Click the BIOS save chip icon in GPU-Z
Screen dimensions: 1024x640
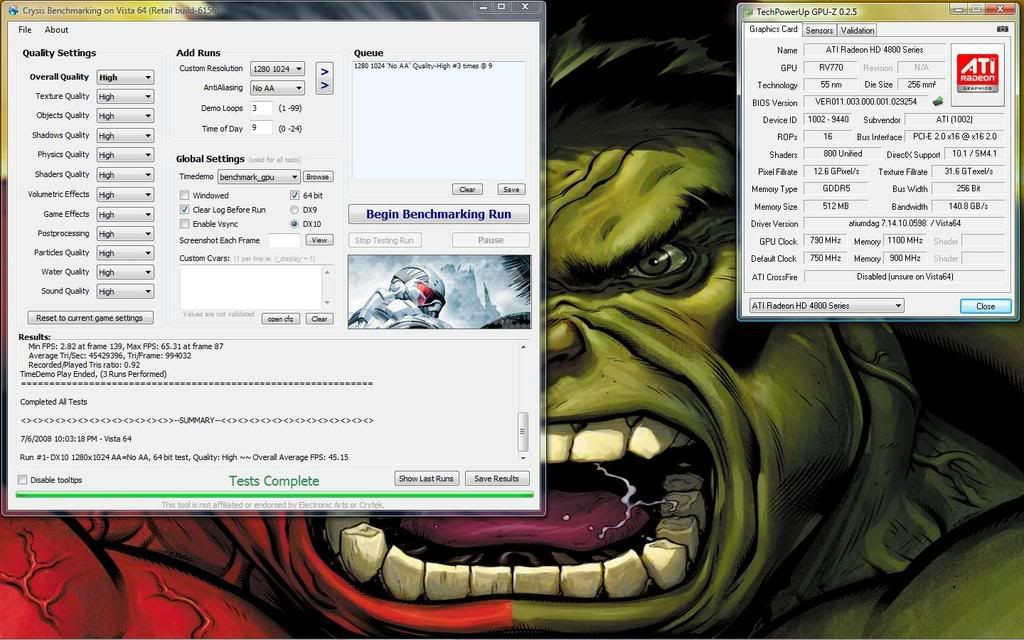coord(938,101)
